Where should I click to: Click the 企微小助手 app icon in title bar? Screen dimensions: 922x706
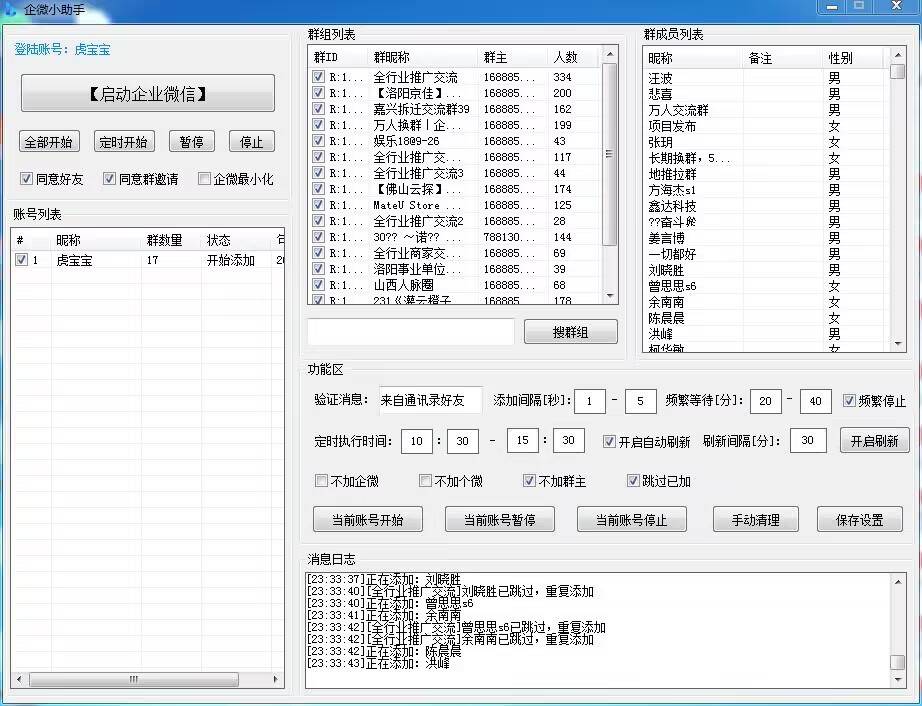(x=9, y=8)
